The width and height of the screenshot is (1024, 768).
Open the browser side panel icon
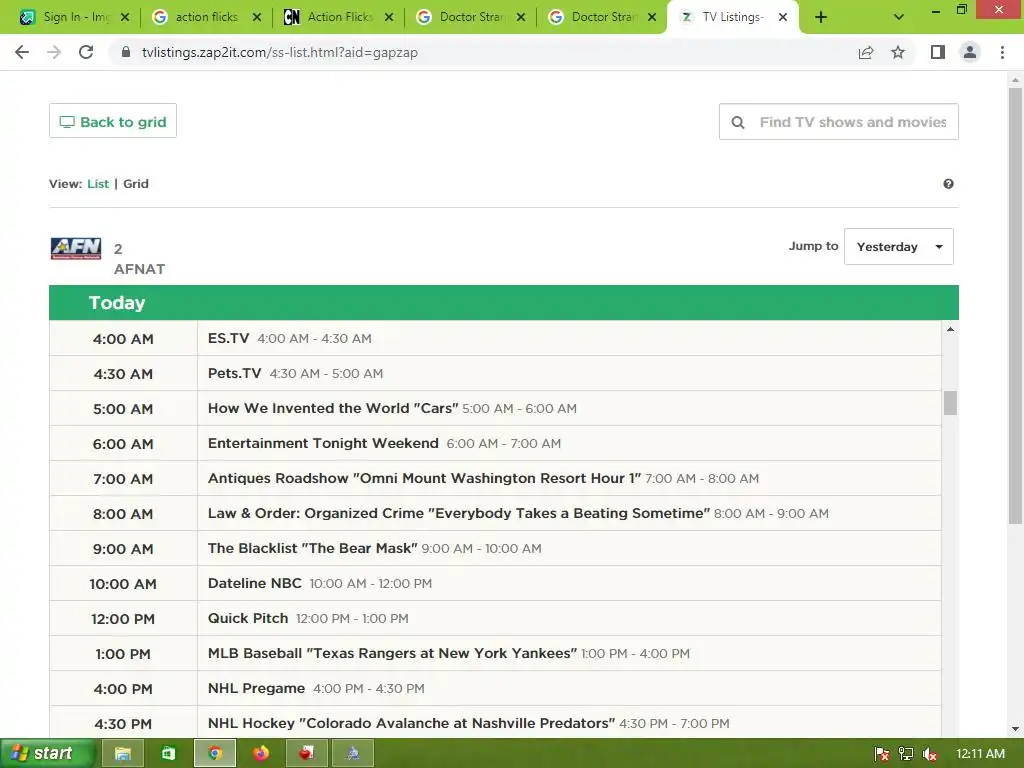[938, 52]
